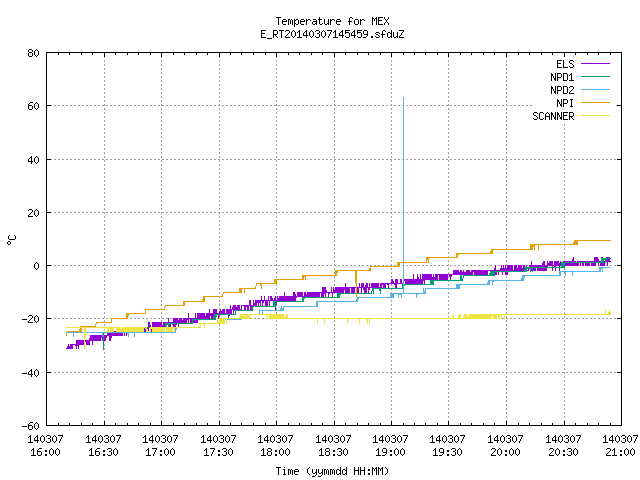The width and height of the screenshot is (640, 480).
Task: Click the orange NPI downward dip near 18:40
Action: [x=356, y=283]
